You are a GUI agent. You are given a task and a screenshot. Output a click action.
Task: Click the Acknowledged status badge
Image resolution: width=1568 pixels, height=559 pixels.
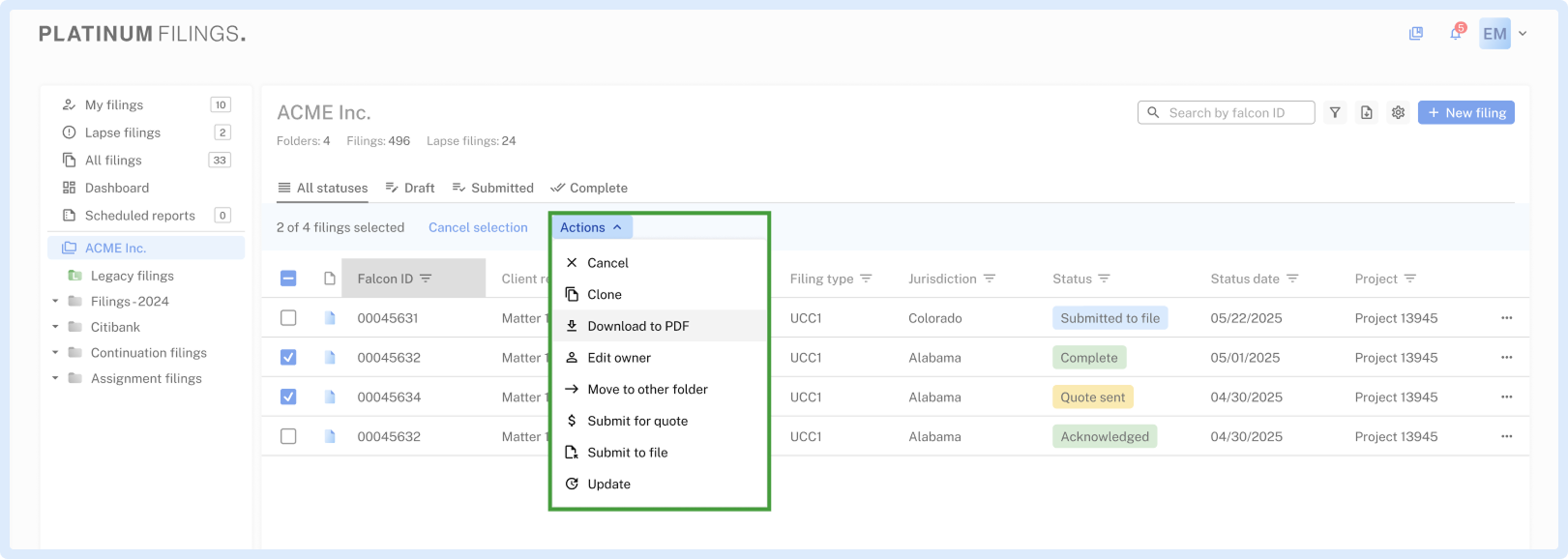coord(1105,436)
